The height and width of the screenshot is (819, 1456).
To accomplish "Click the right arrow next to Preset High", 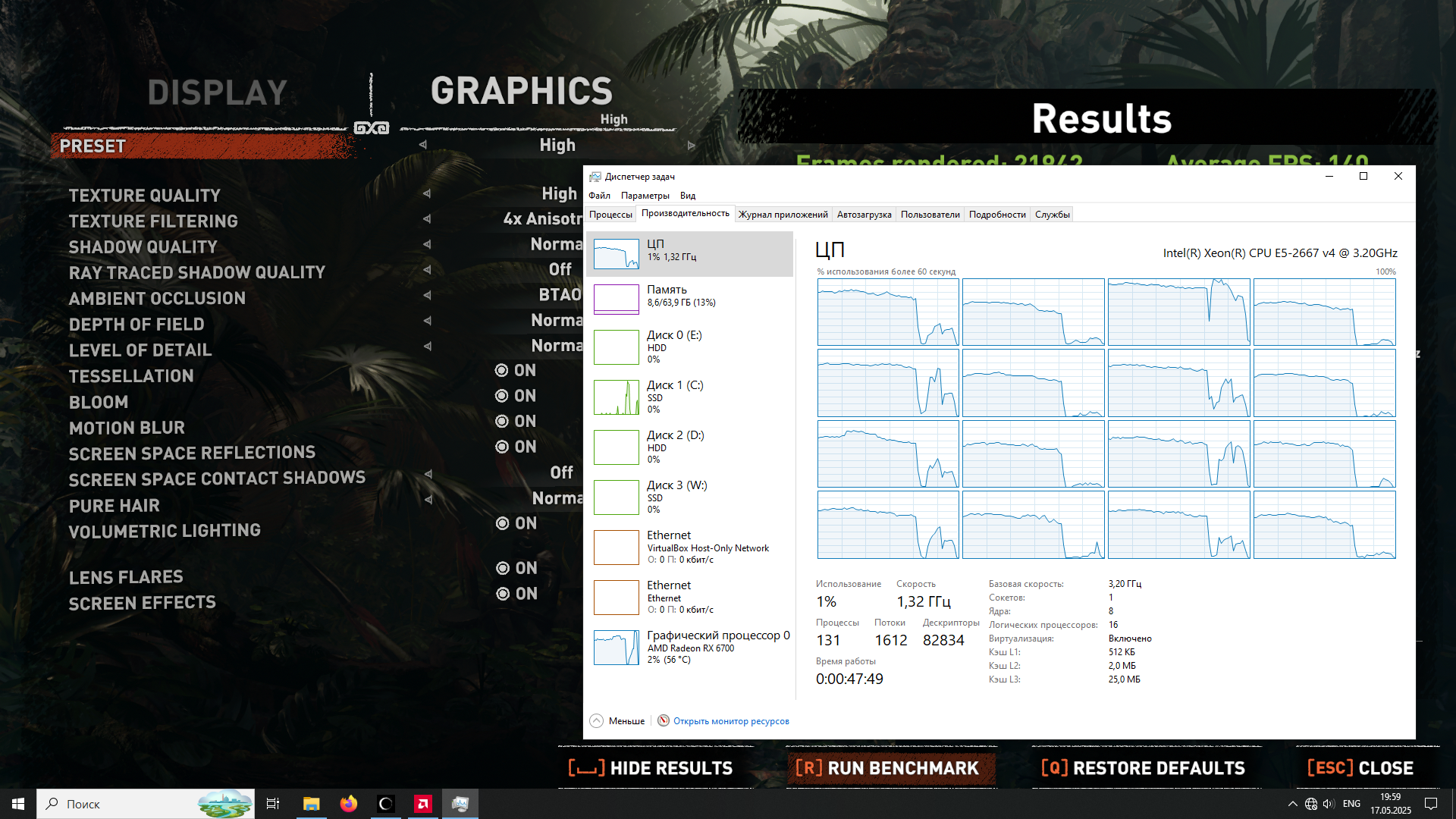I will (x=691, y=145).
